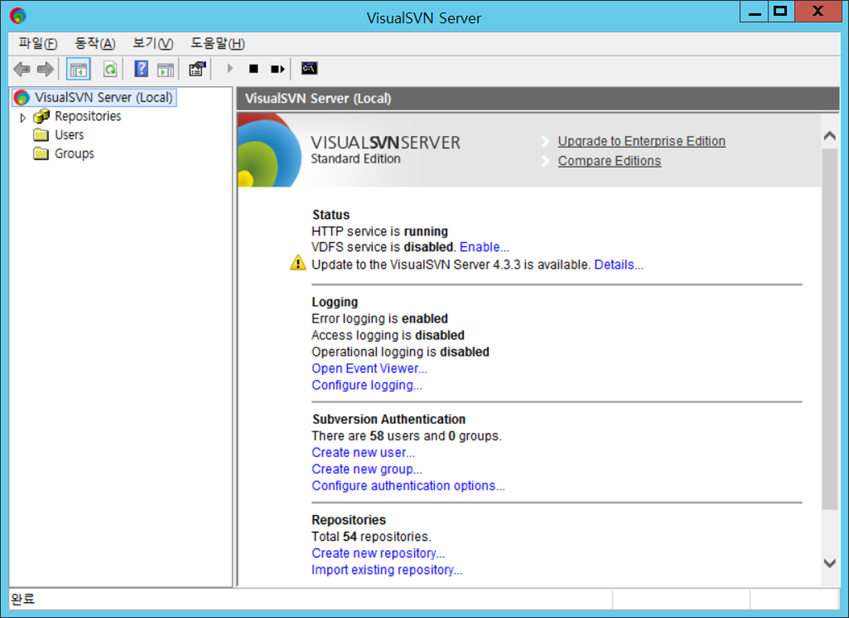The width and height of the screenshot is (849, 618).
Task: Click Create new user... link
Action: click(363, 453)
